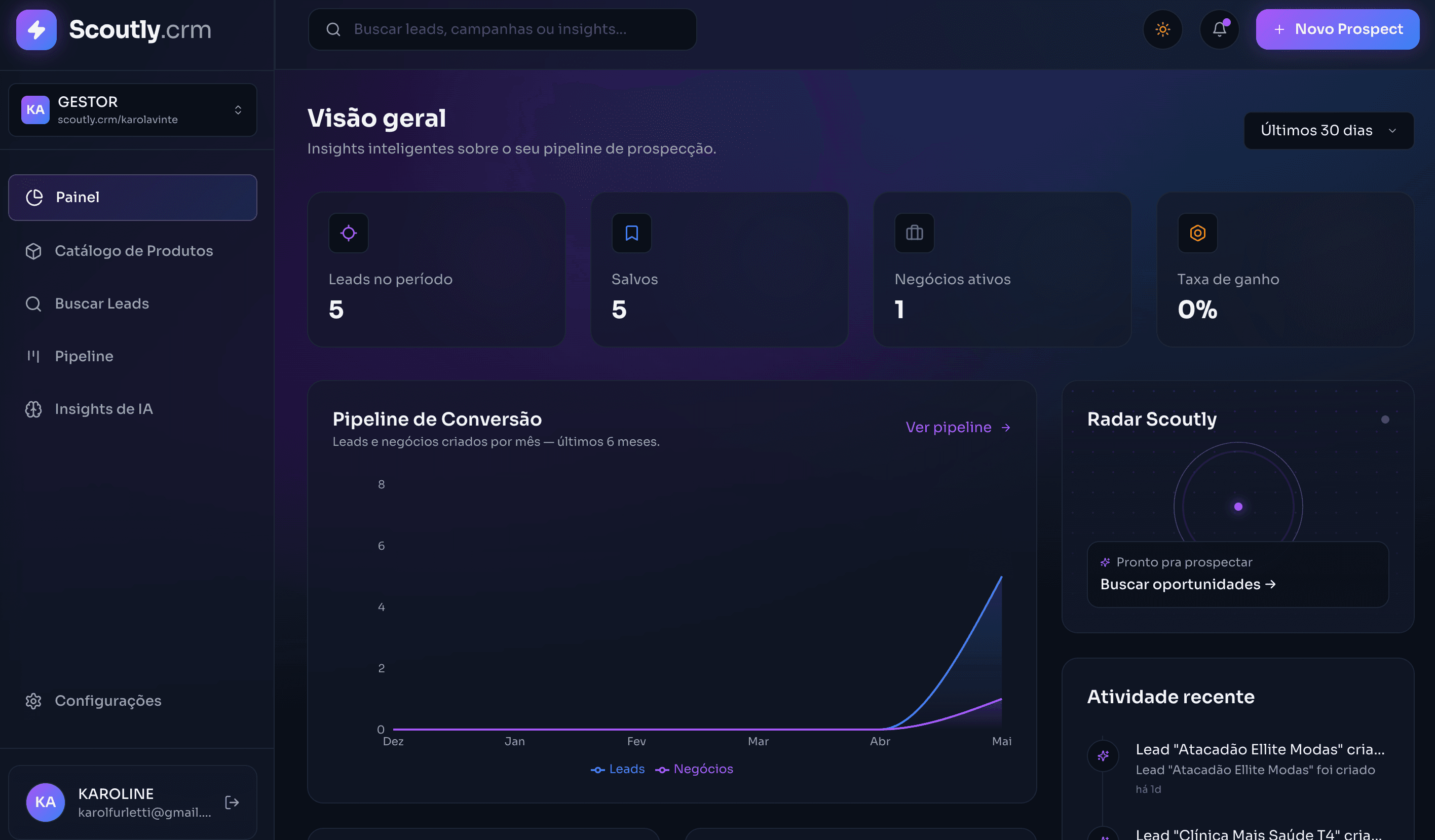Image resolution: width=1435 pixels, height=840 pixels.
Task: Focus the leads search field
Action: coord(502,29)
